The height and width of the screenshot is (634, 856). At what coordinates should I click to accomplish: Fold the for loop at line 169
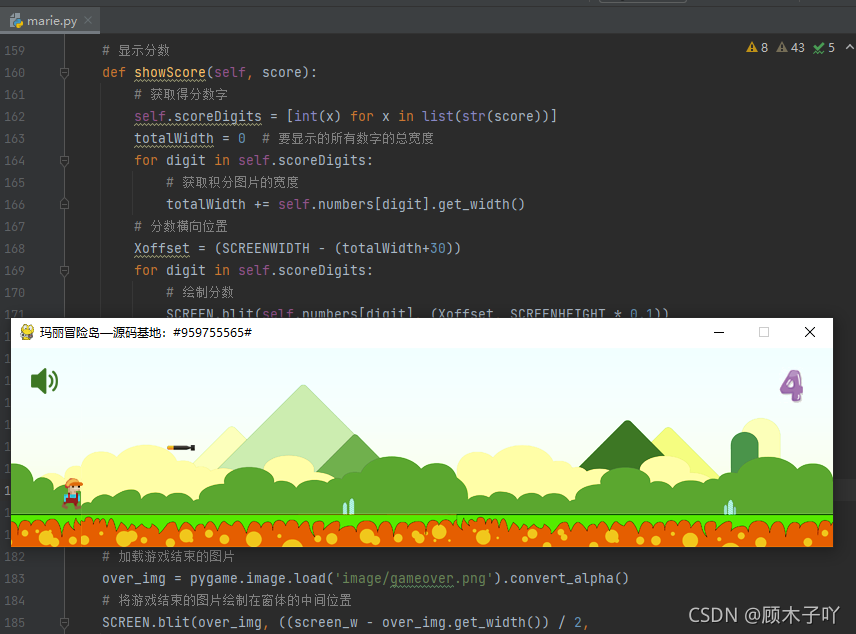pos(64,270)
